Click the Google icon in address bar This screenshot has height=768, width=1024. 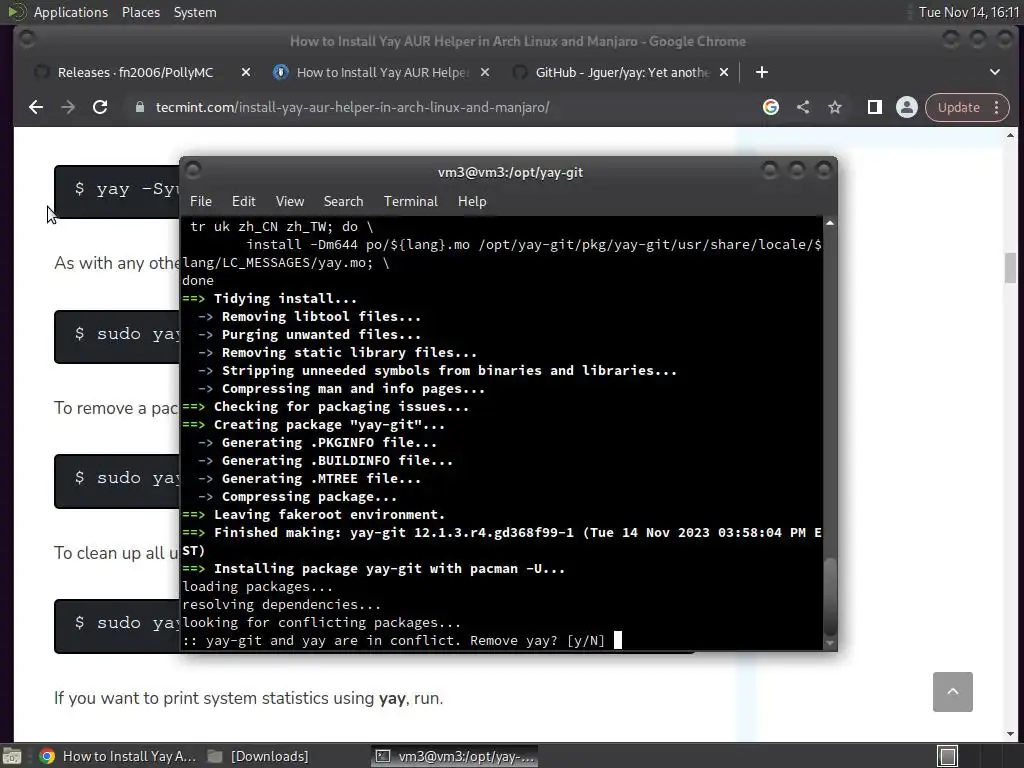coord(771,107)
